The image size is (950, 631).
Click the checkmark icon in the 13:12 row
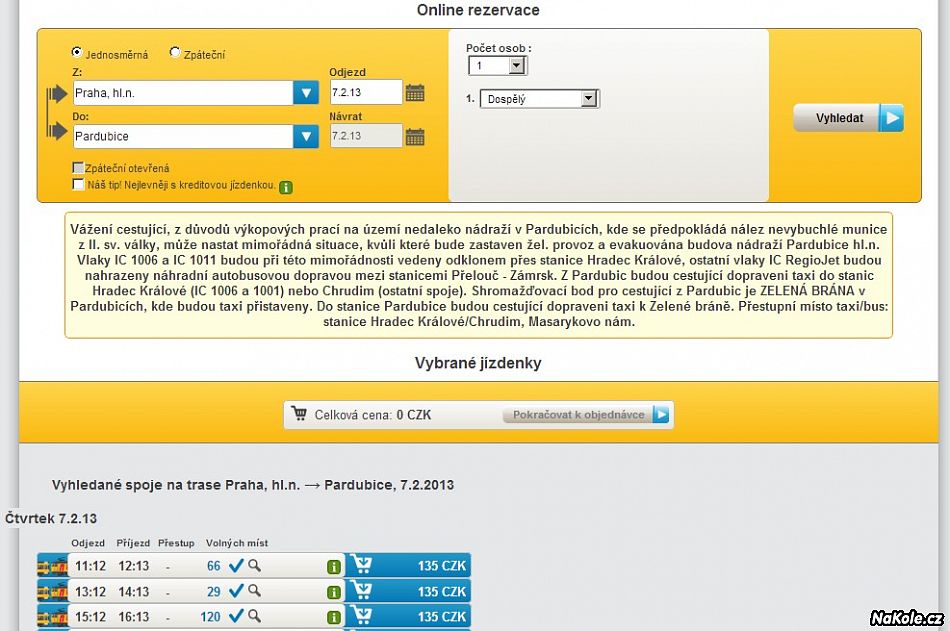point(236,590)
